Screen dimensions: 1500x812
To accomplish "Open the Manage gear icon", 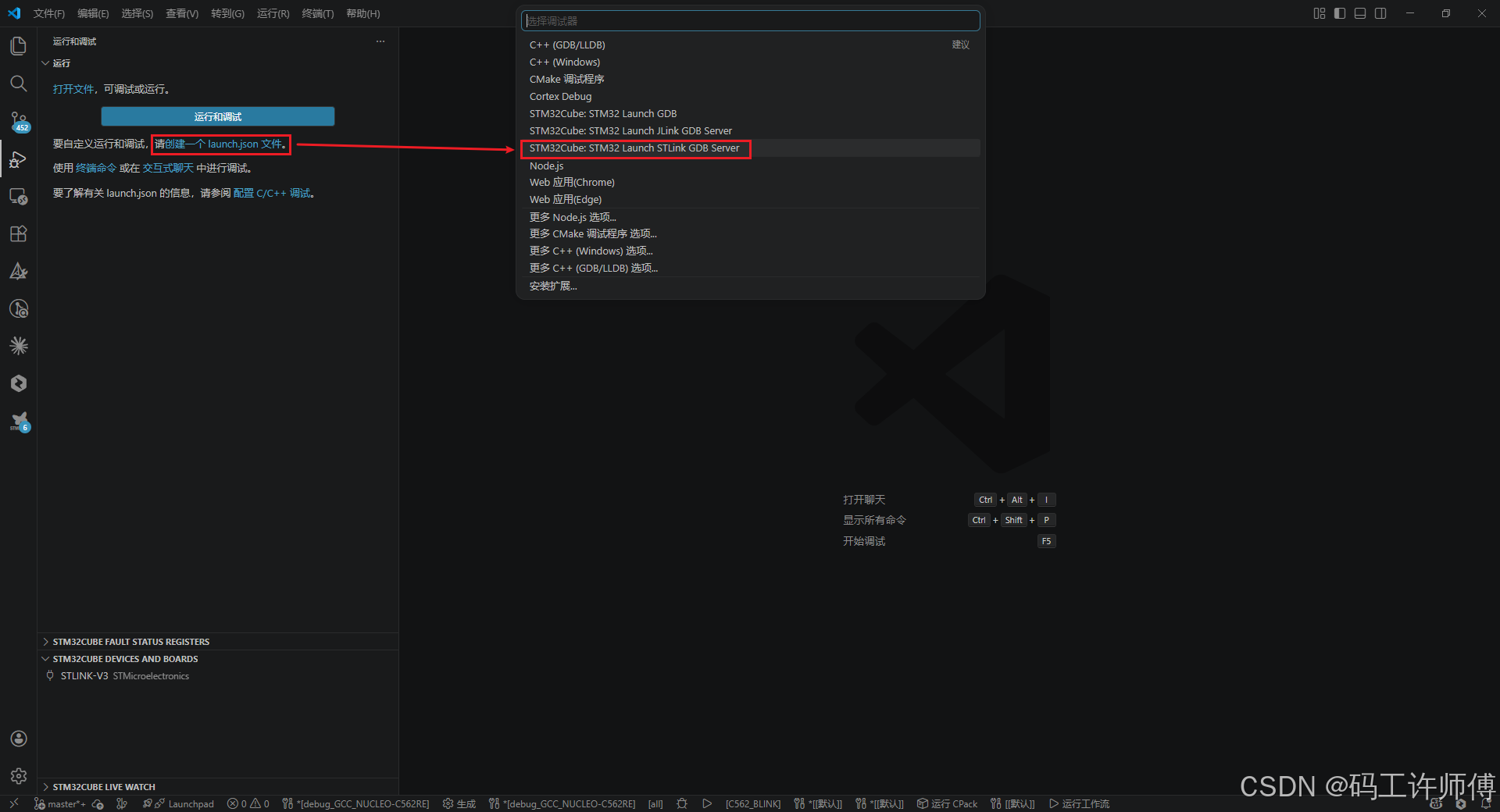I will 19,776.
